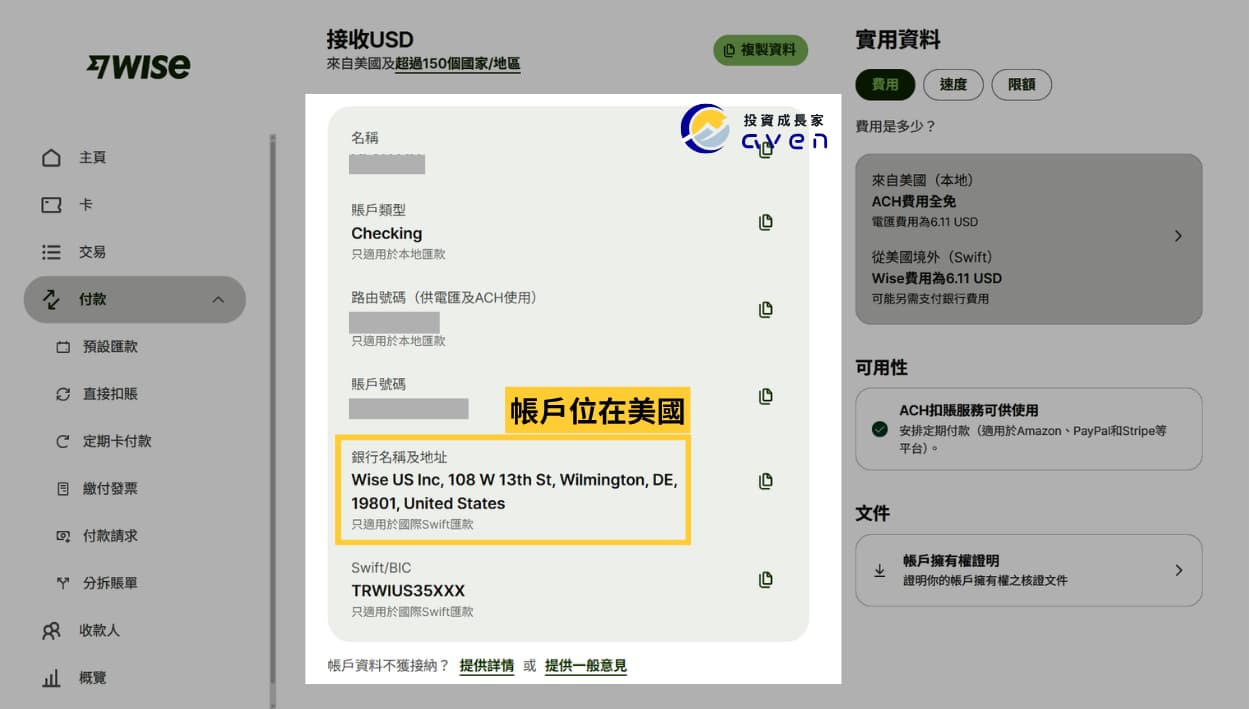Select the 費用 fees tab
The width and height of the screenshot is (1250, 709).
tap(885, 85)
